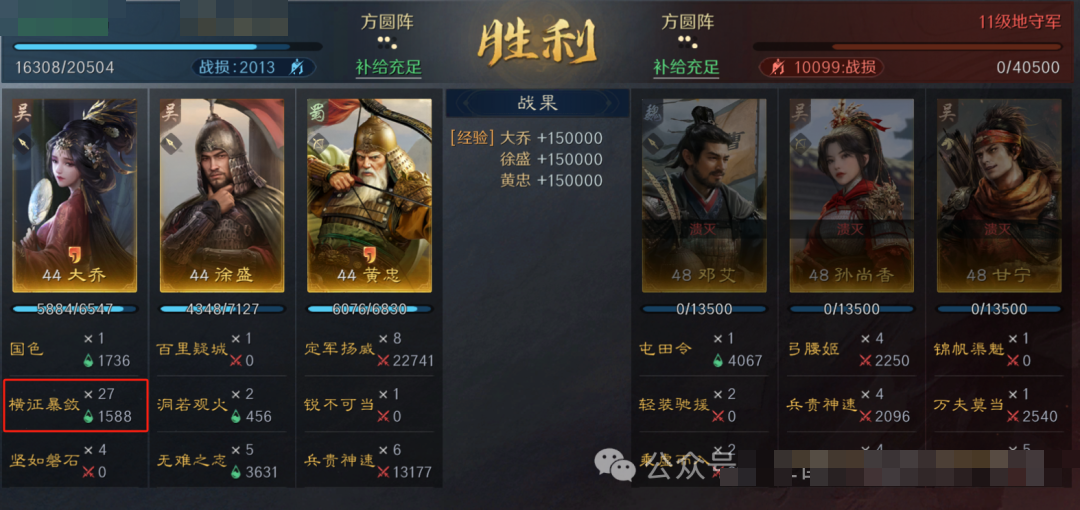The image size is (1080, 510).
Task: Click the highlighted 横征暴敛 skill entry
Action: pyautogui.click(x=76, y=405)
